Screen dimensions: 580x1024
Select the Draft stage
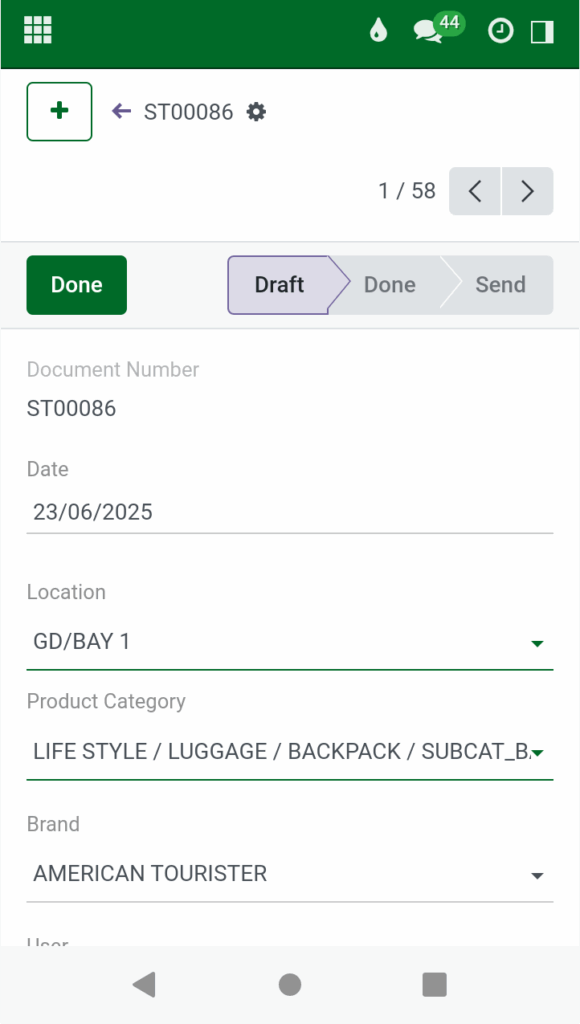click(278, 284)
